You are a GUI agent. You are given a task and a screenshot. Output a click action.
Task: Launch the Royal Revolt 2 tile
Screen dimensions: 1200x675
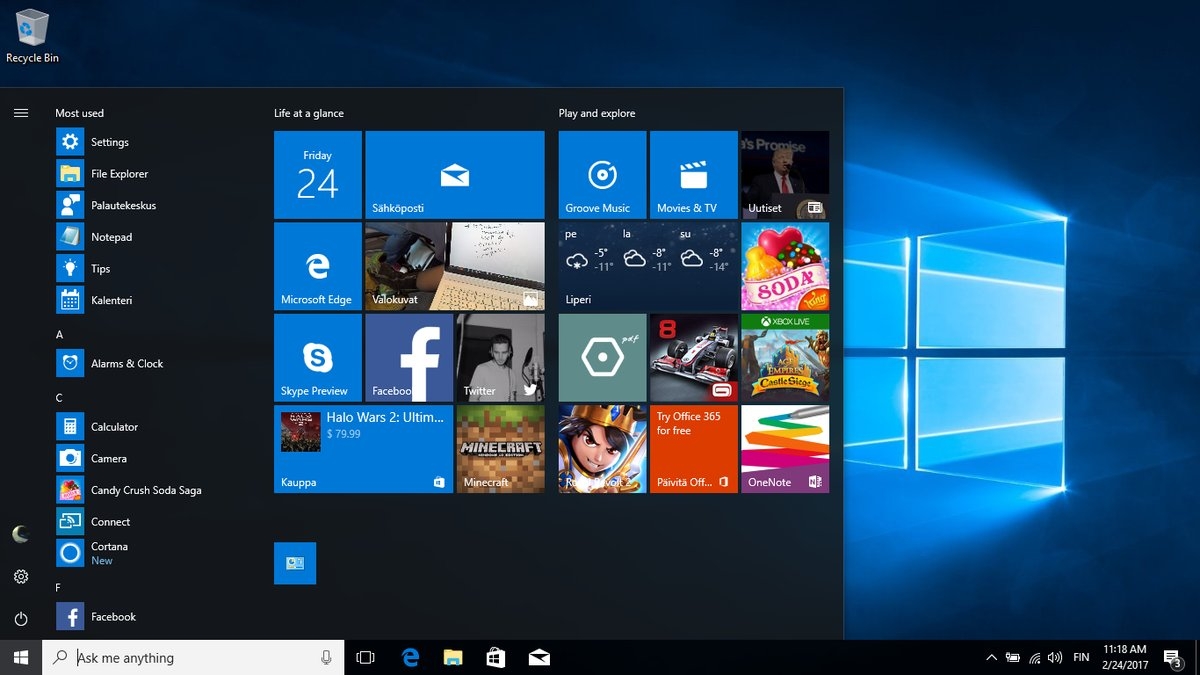tap(603, 449)
